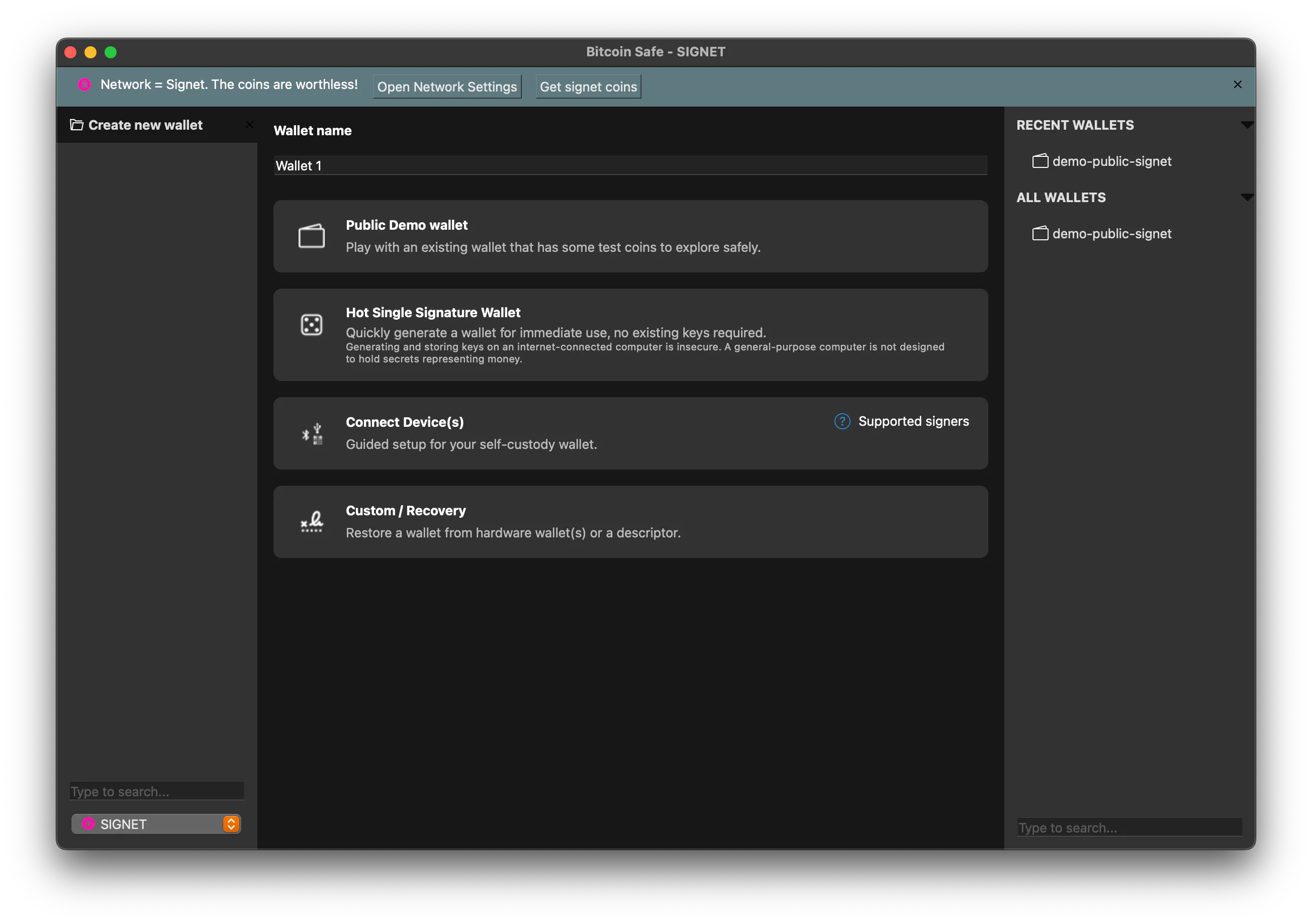Click the folder icon on Create new wallet tab

click(x=76, y=125)
